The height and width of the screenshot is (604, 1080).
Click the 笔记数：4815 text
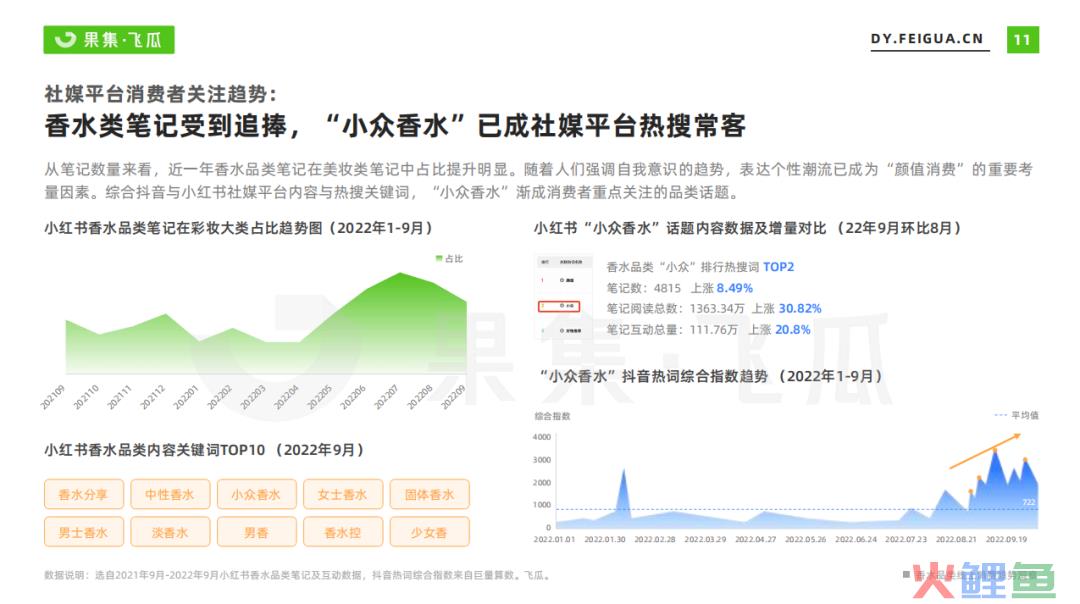click(x=643, y=288)
